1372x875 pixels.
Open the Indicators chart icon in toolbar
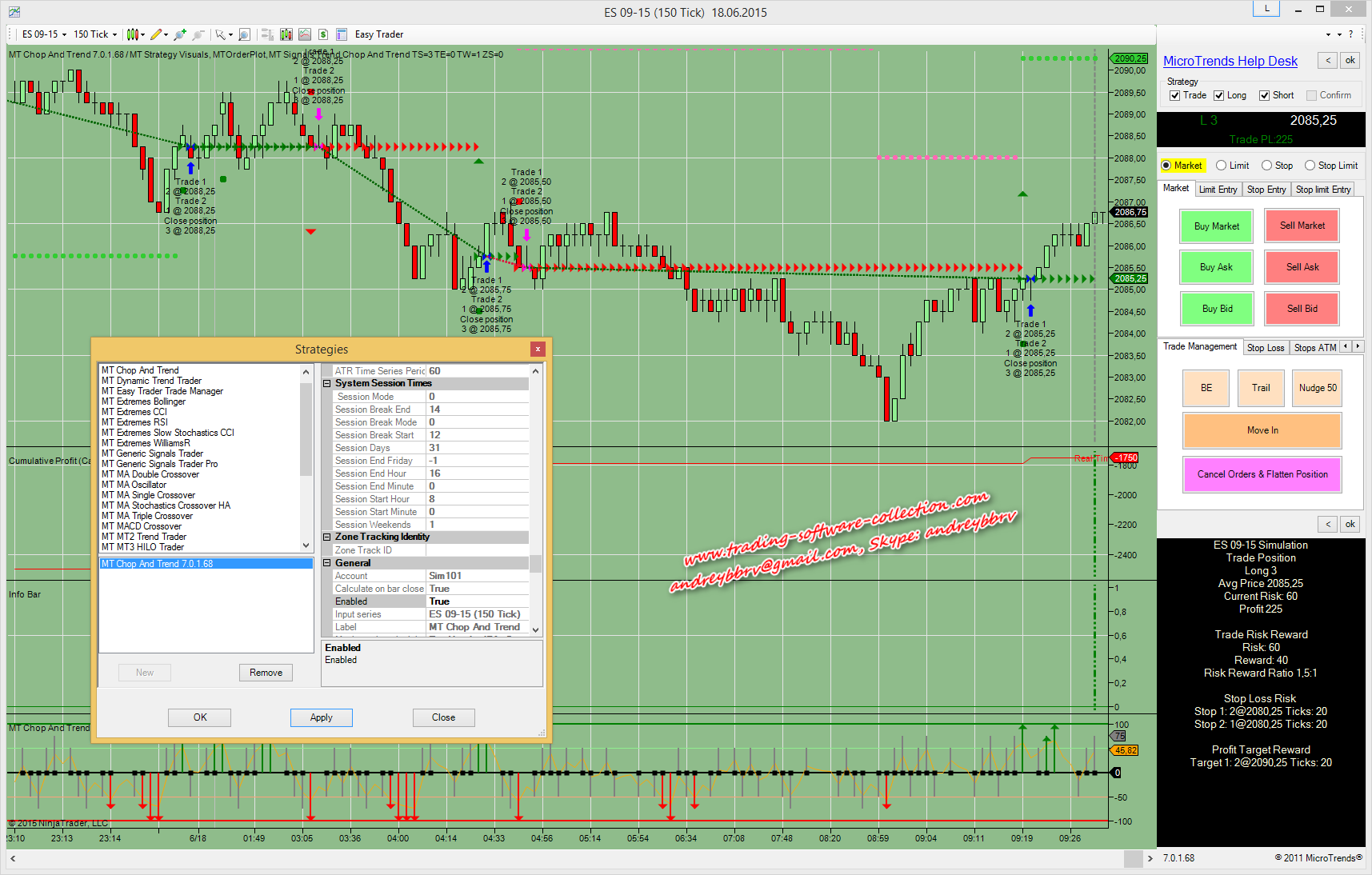pyautogui.click(x=286, y=34)
